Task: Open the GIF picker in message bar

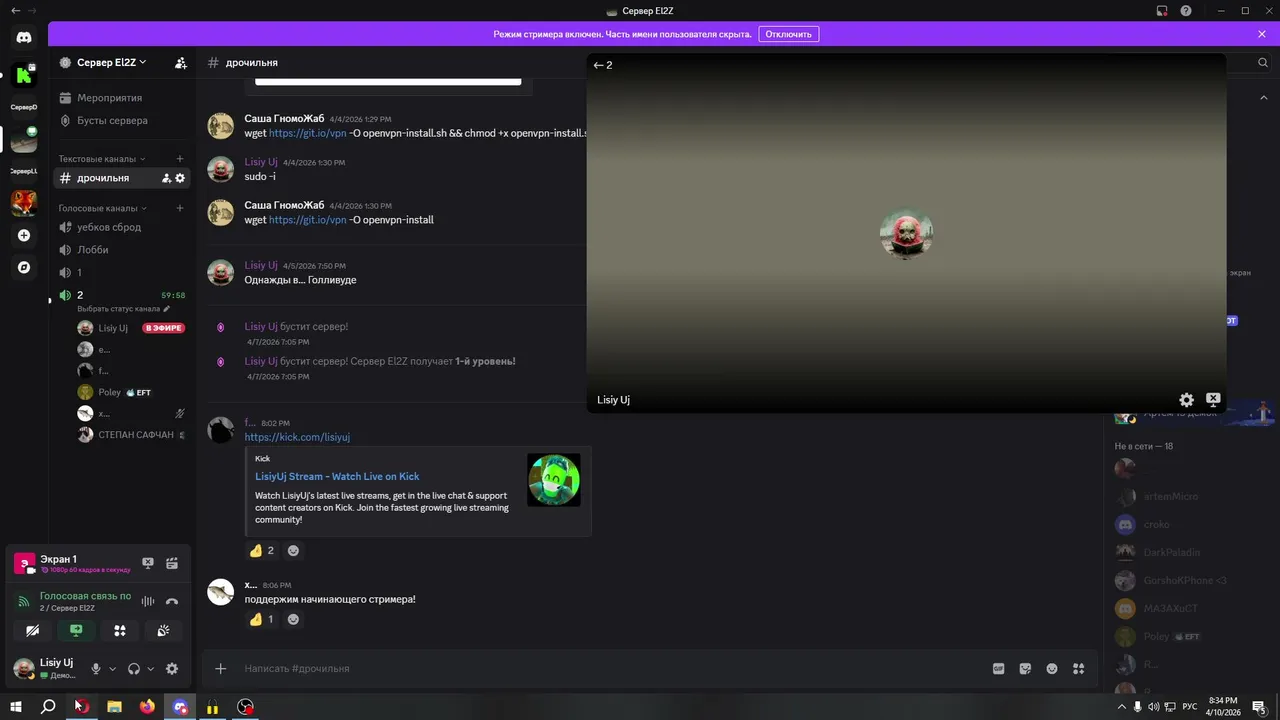Action: (998, 669)
